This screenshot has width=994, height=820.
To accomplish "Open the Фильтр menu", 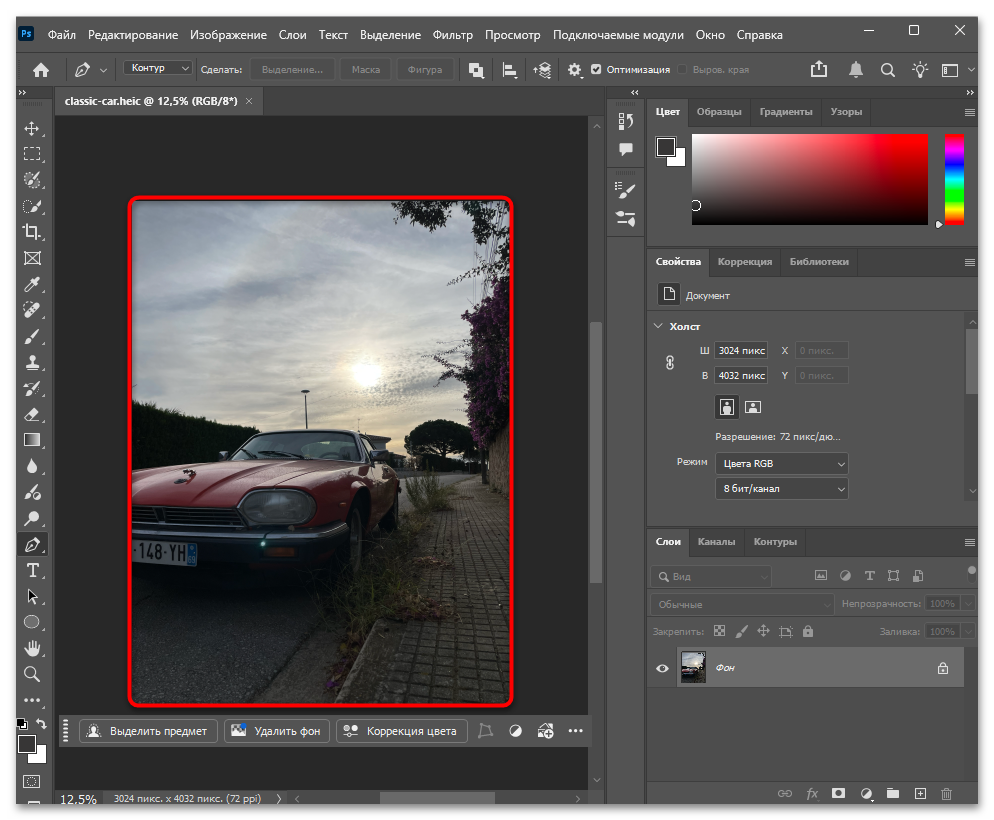I will (x=453, y=34).
